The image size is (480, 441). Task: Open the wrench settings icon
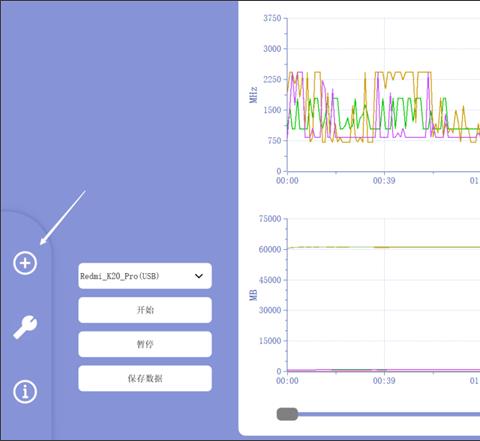pyautogui.click(x=25, y=327)
